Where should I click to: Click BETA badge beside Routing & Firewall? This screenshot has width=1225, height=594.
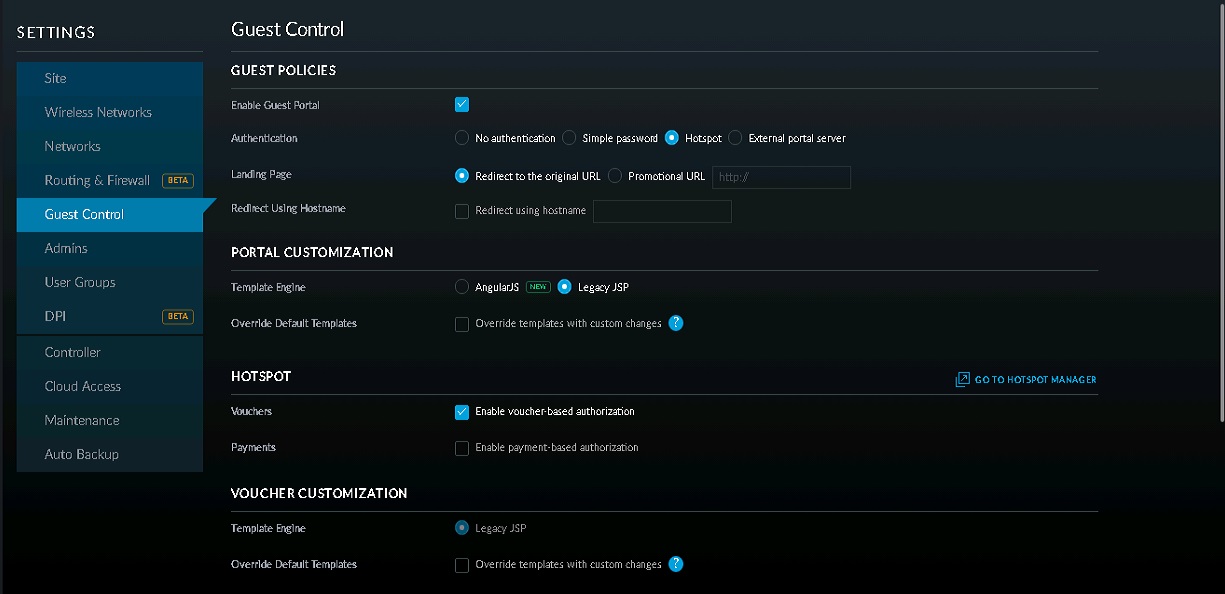(177, 180)
